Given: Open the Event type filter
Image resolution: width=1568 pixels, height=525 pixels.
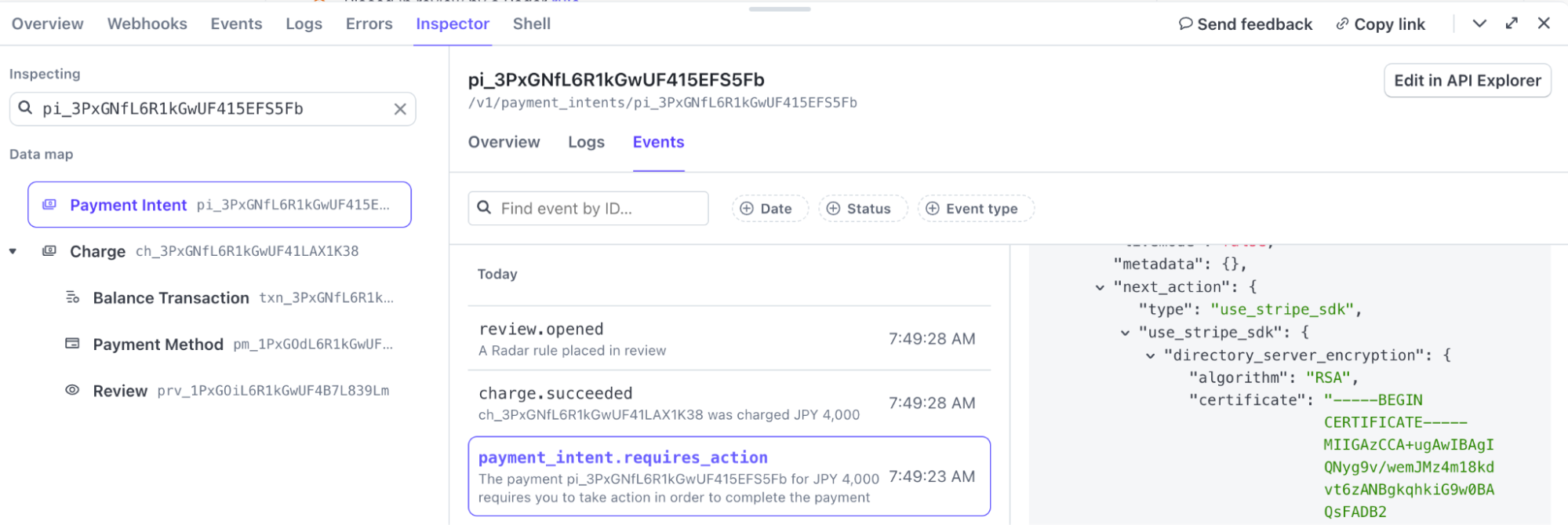Looking at the screenshot, I should pyautogui.click(x=975, y=209).
